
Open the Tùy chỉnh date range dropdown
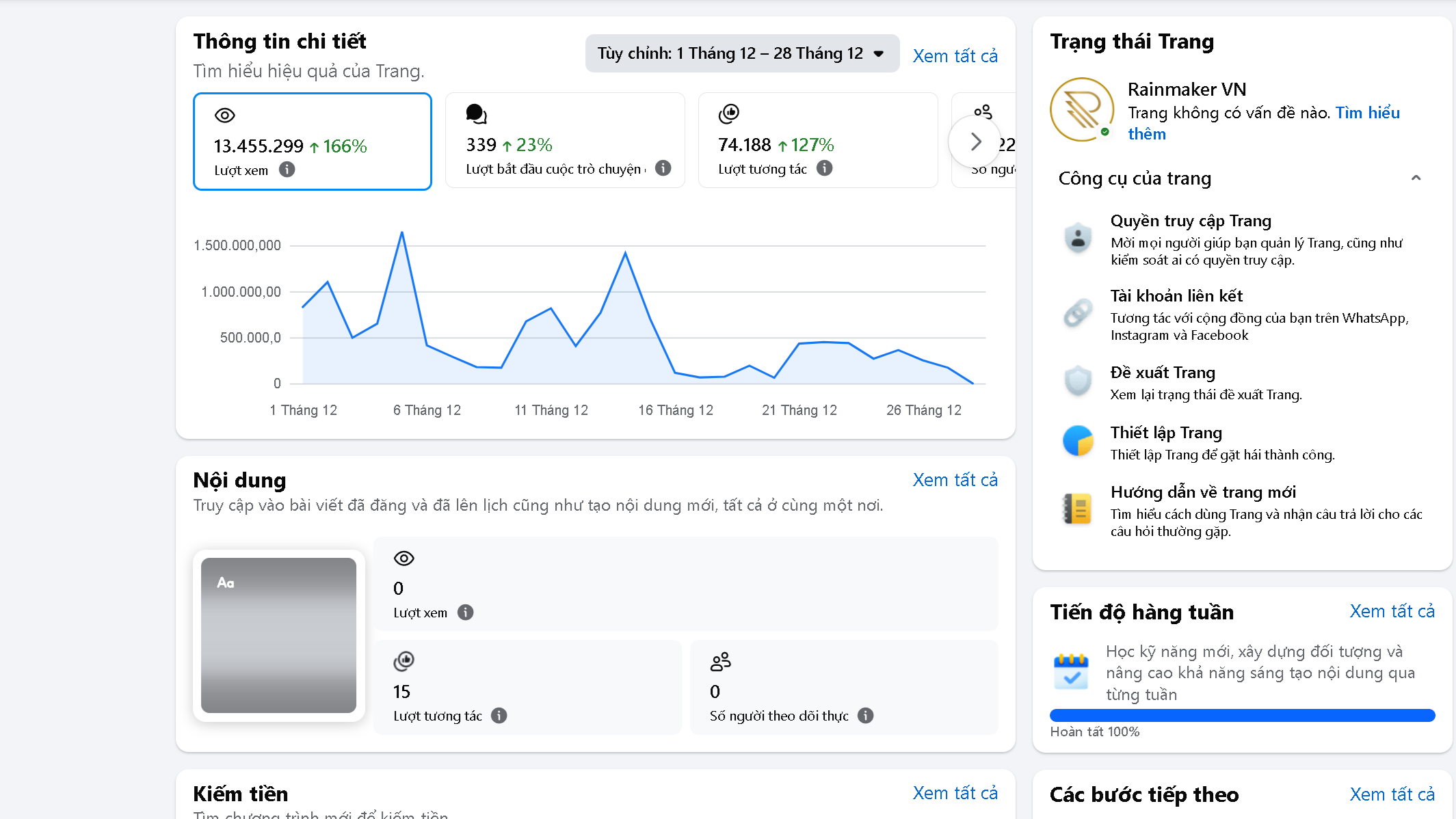(x=742, y=53)
